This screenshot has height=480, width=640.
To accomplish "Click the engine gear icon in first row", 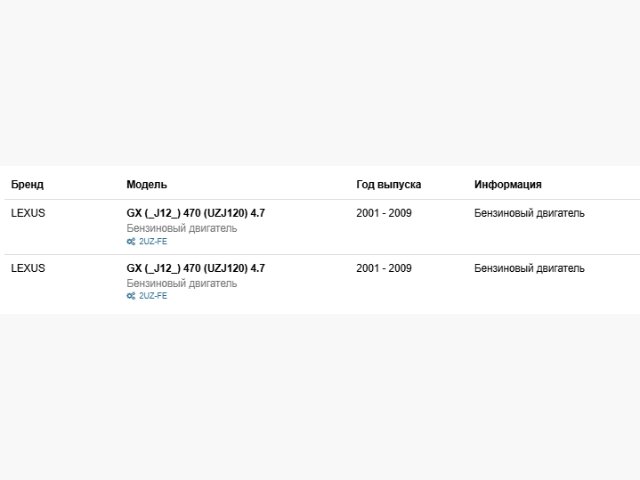I will (131, 242).
